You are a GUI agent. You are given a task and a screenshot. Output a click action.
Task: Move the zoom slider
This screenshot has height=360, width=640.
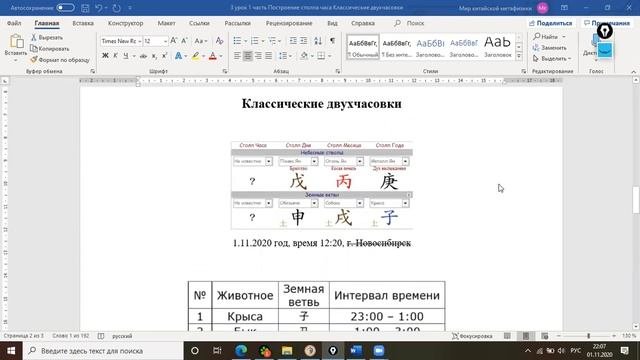coord(588,336)
